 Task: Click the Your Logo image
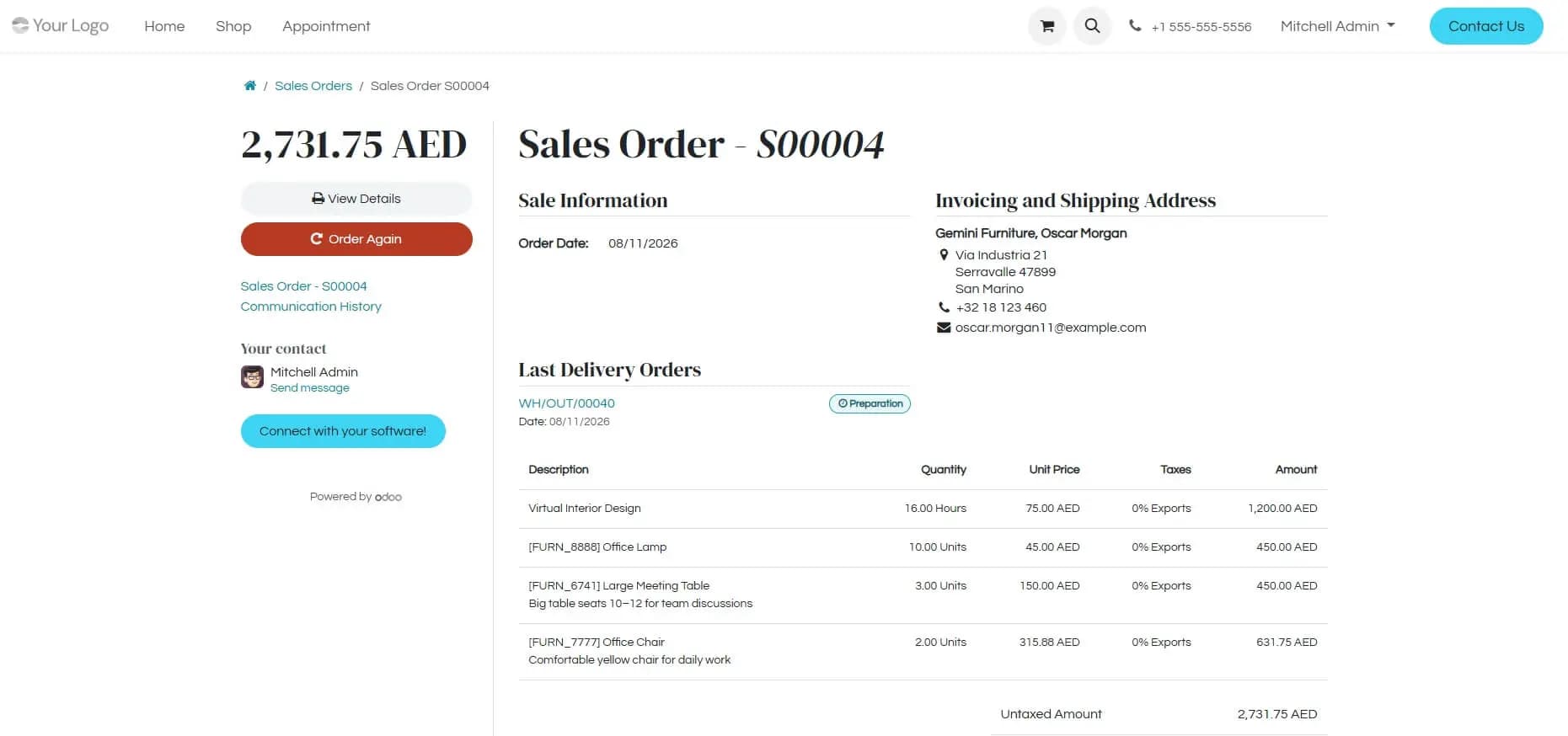click(61, 26)
